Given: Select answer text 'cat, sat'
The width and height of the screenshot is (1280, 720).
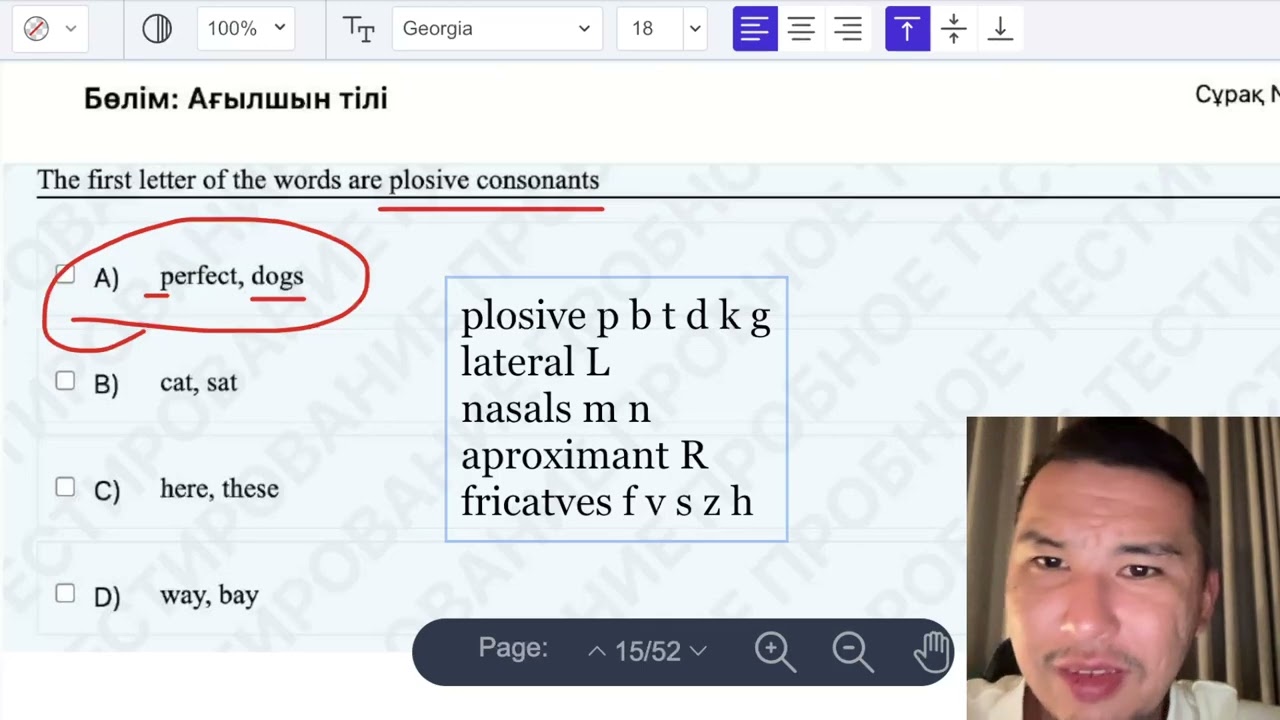Looking at the screenshot, I should coord(198,383).
